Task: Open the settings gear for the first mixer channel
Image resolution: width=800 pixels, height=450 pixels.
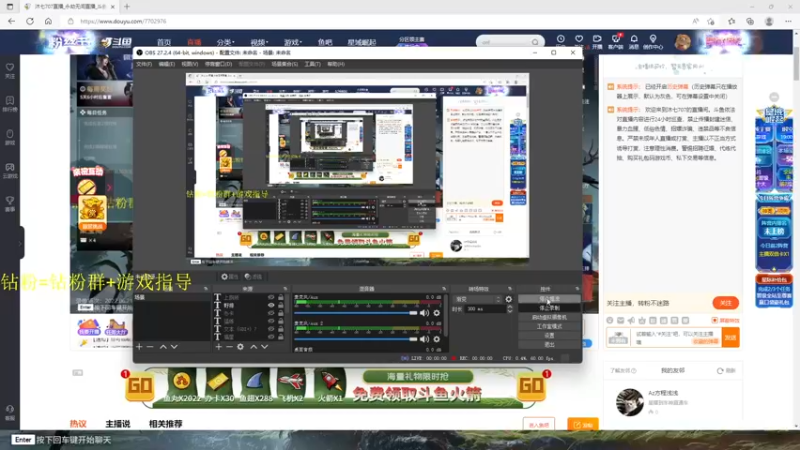Action: (x=437, y=313)
